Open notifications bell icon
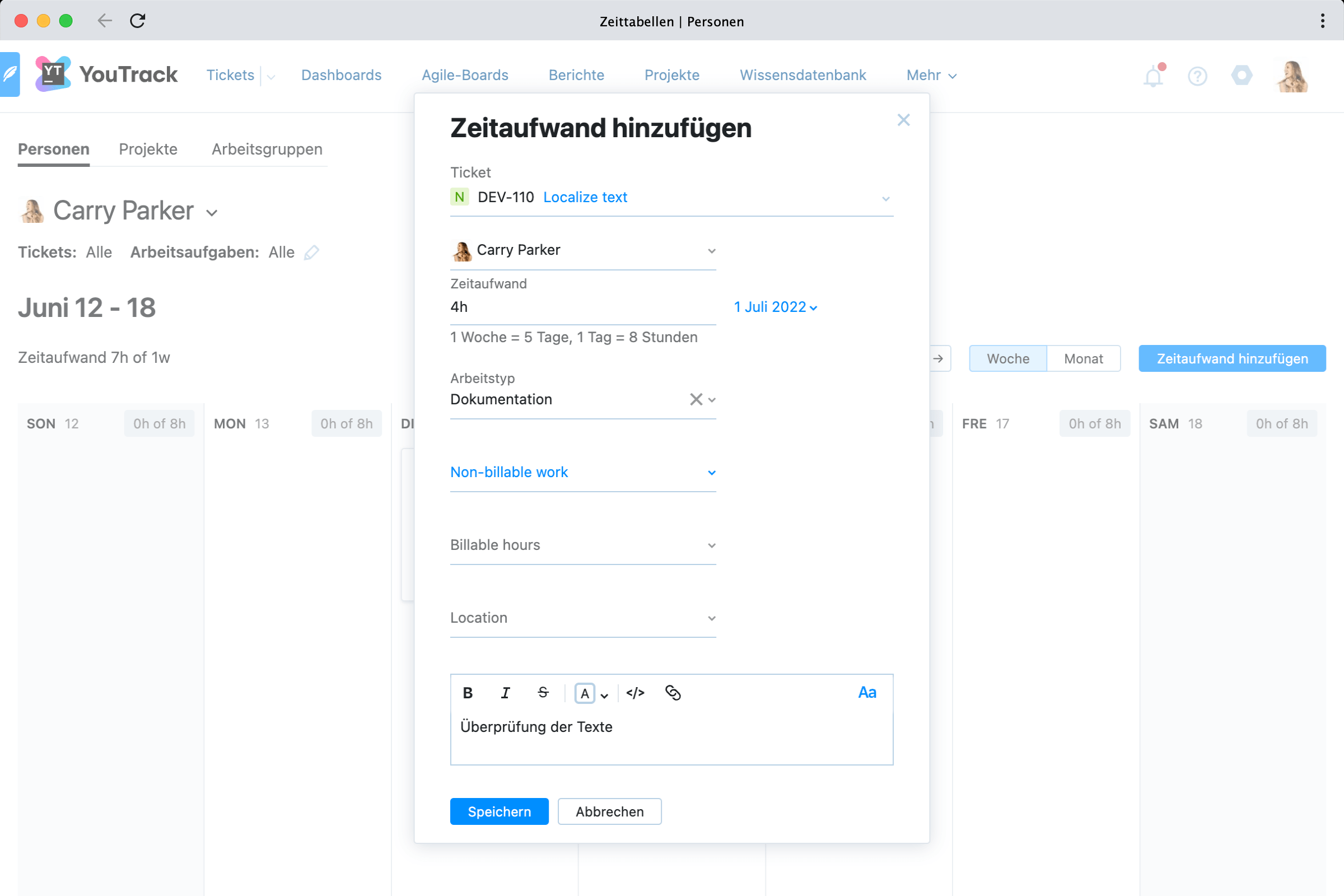Image resolution: width=1344 pixels, height=896 pixels. [1153, 76]
